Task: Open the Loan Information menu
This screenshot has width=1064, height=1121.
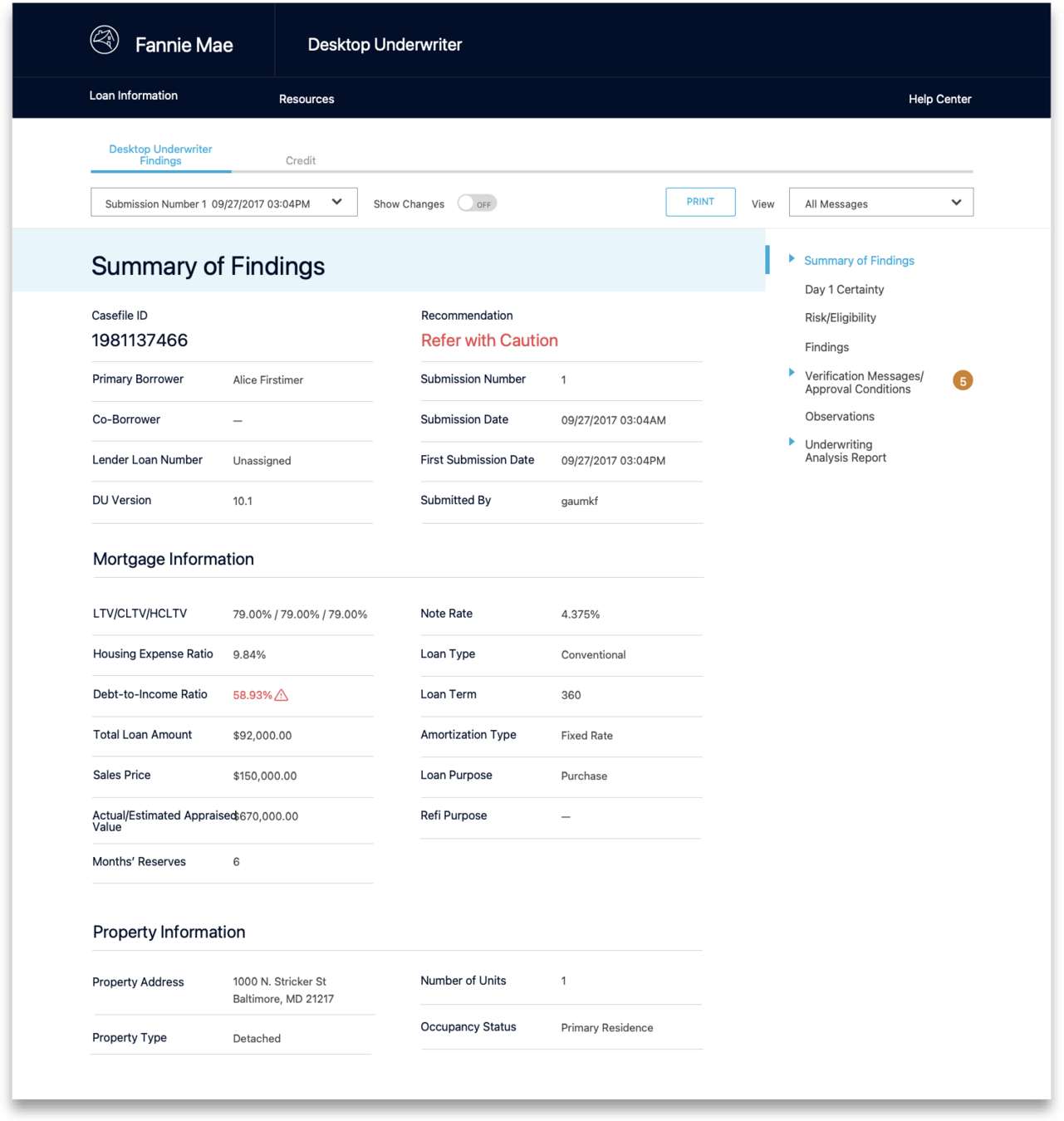Action: [x=134, y=95]
